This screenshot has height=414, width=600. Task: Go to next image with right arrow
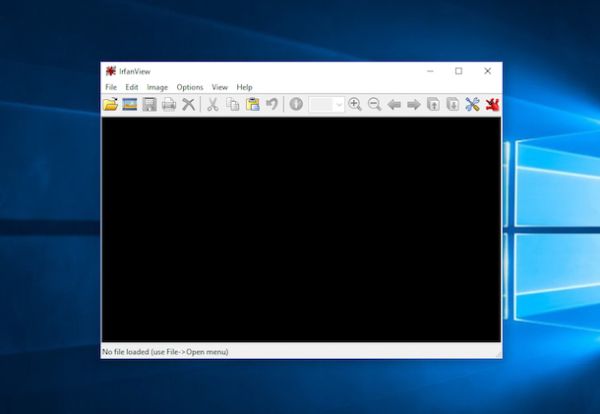click(x=413, y=104)
